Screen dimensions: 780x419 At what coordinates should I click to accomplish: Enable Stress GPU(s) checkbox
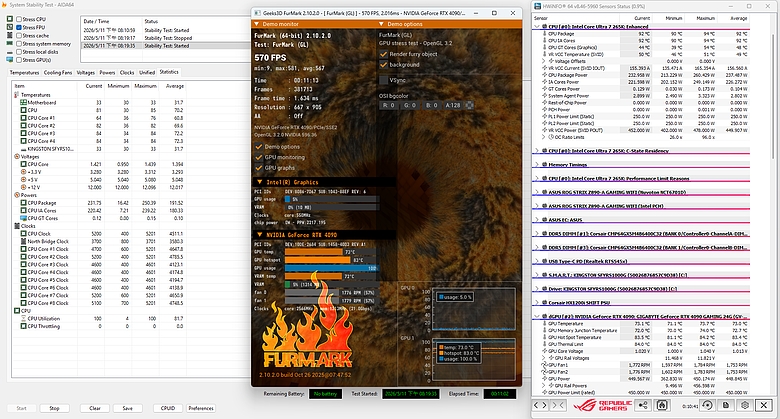[19, 60]
